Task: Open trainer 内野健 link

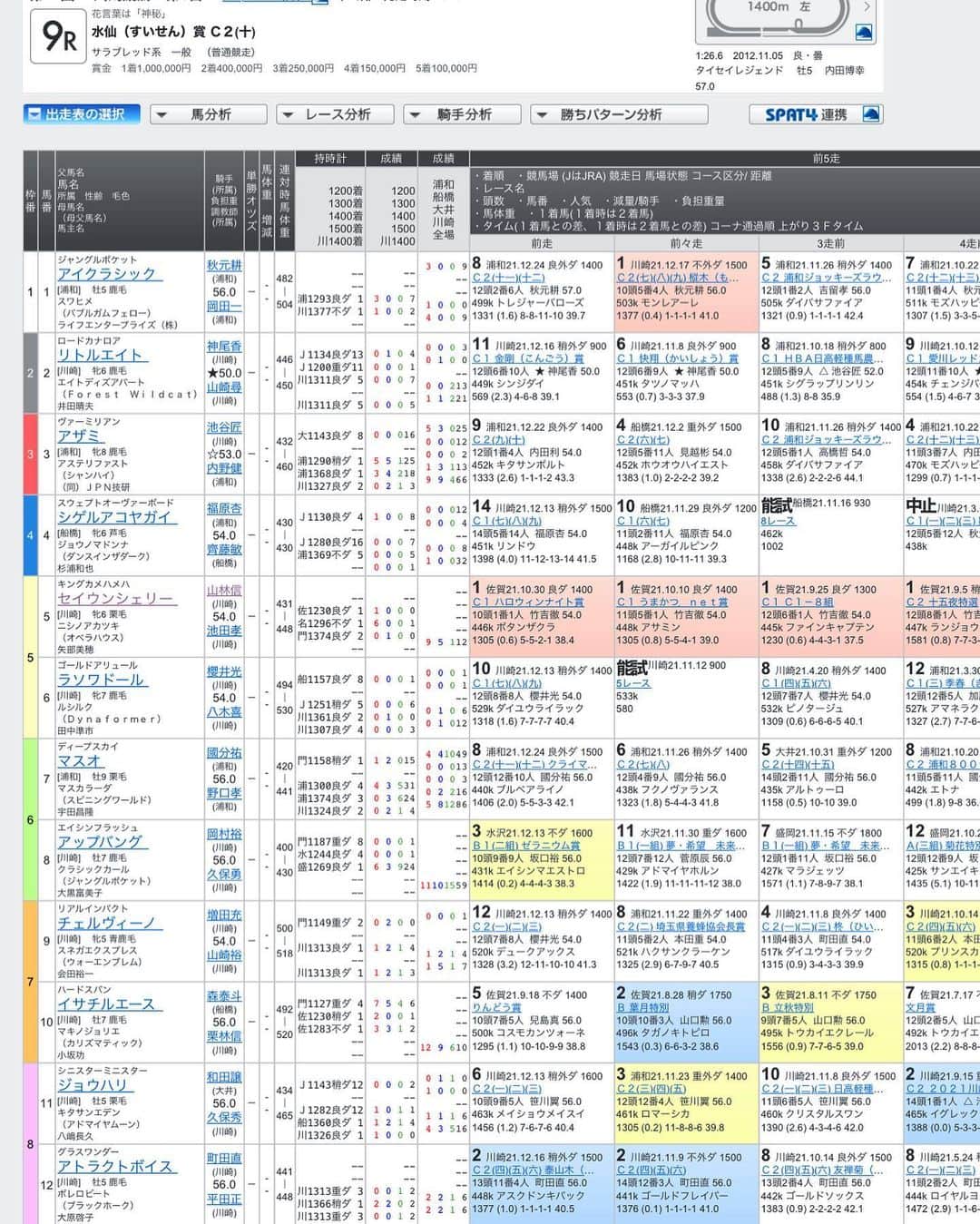Action: pyautogui.click(x=224, y=468)
